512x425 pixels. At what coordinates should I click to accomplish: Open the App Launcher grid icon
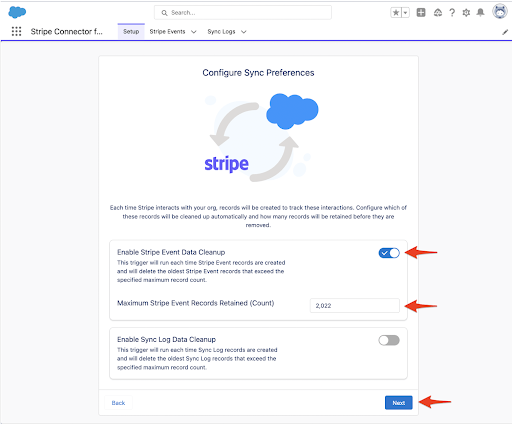[16, 31]
